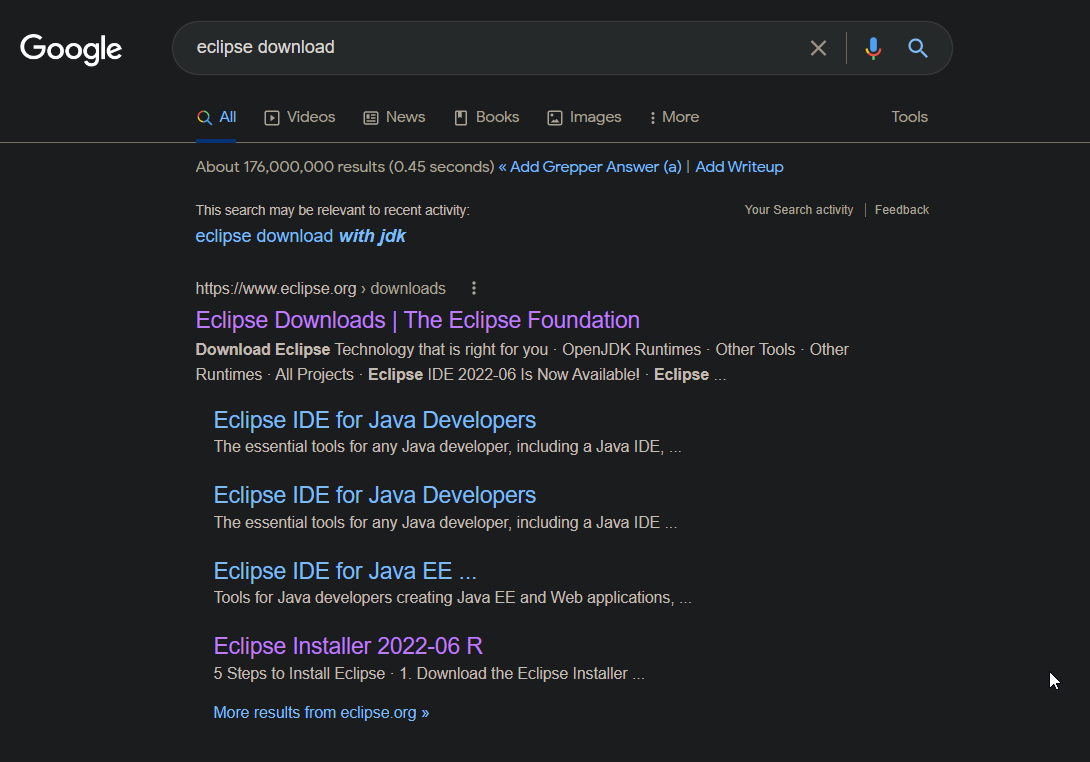Expand the More search categories menu
The height and width of the screenshot is (762, 1090).
coord(674,117)
